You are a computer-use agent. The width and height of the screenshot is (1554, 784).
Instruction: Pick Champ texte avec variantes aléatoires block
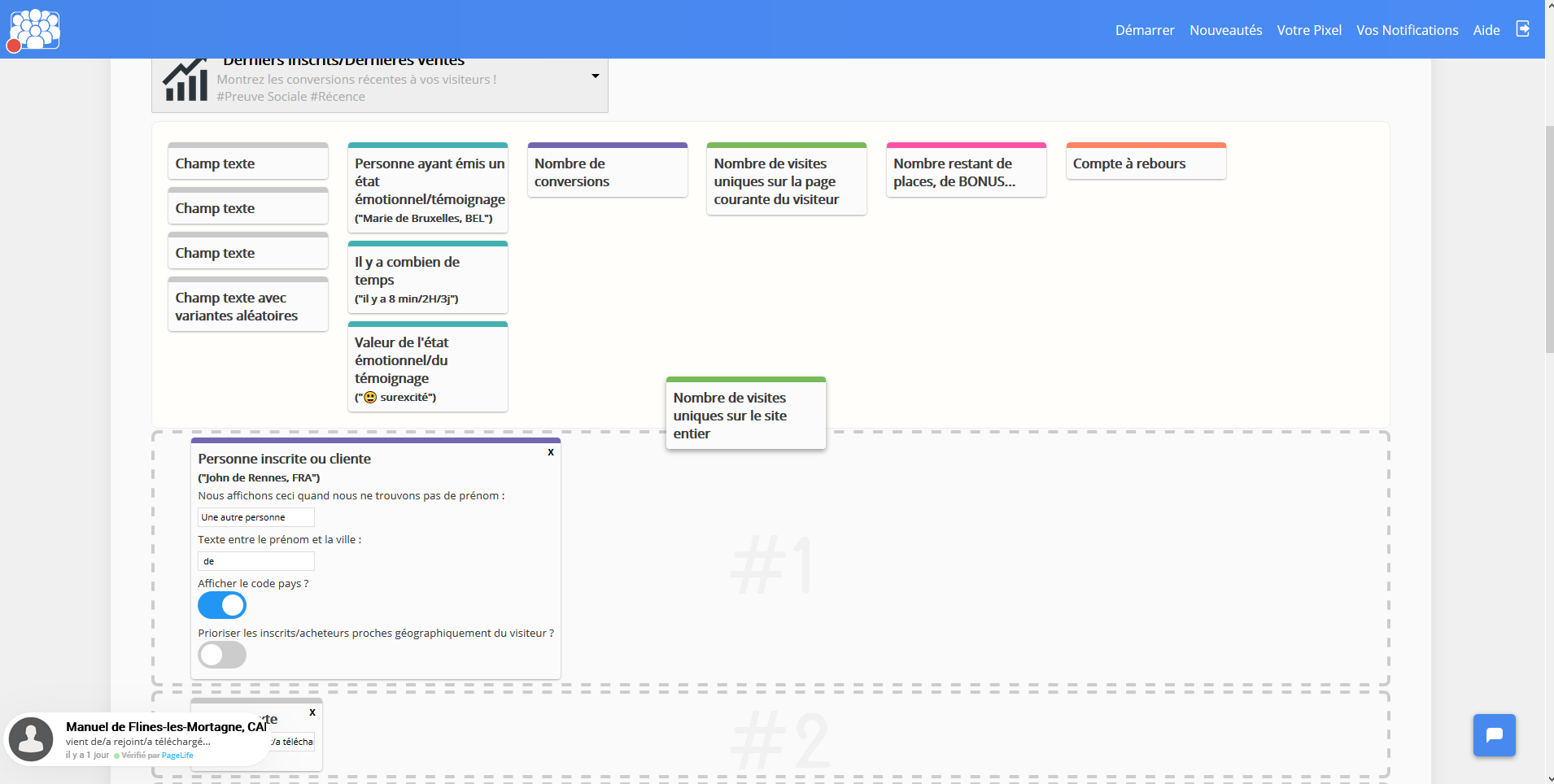click(x=248, y=304)
